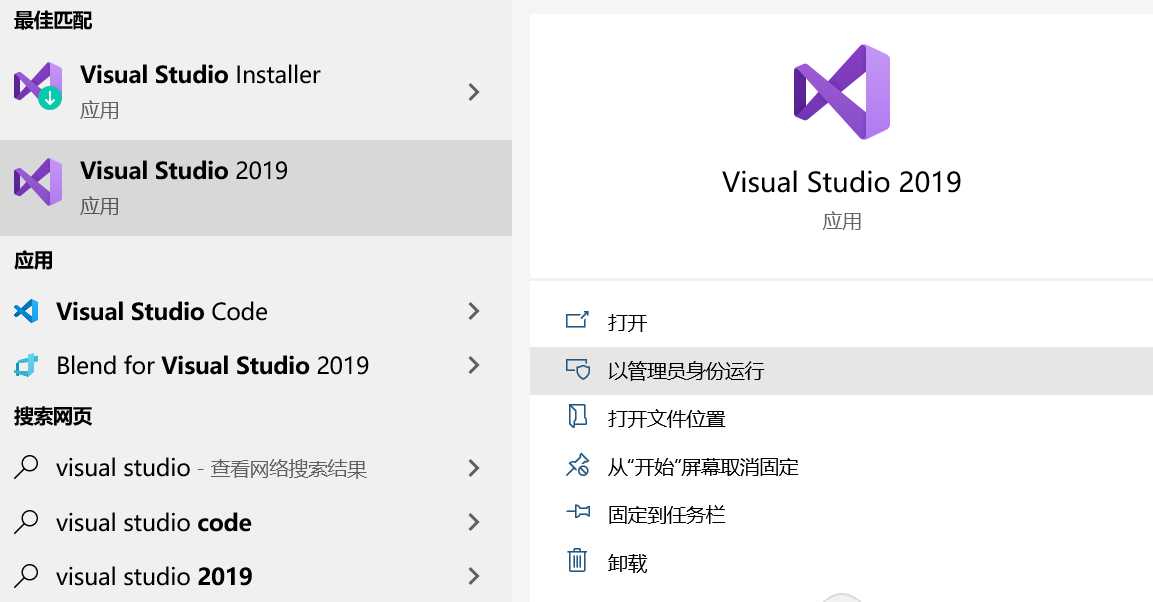This screenshot has height=602, width=1153.
Task: Click 'visual studio' web search suggestion
Action: coord(256,467)
